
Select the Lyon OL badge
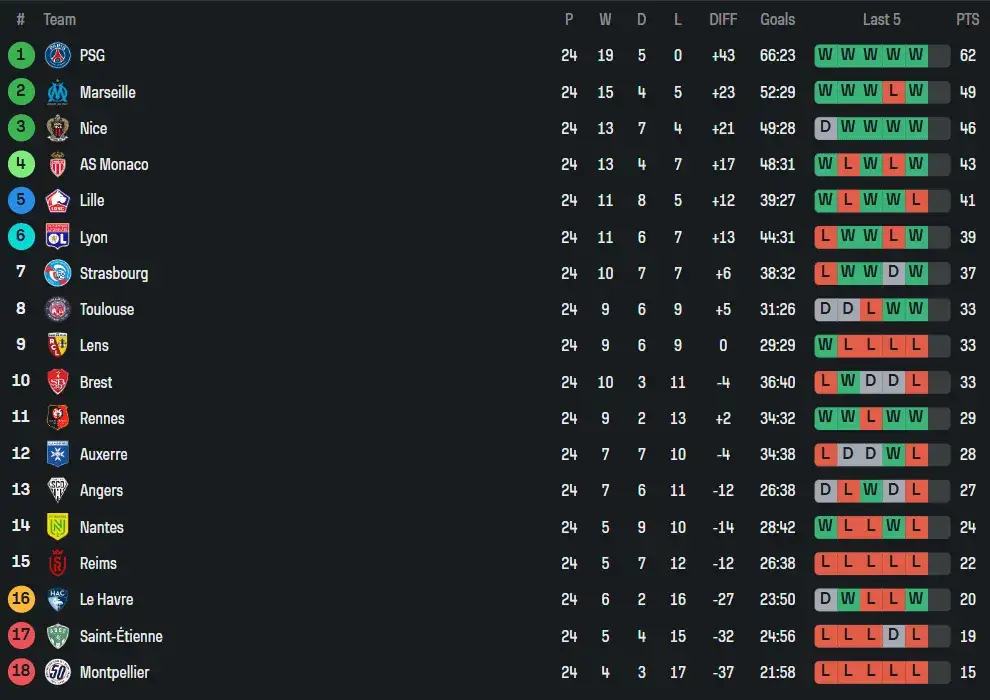pos(58,237)
